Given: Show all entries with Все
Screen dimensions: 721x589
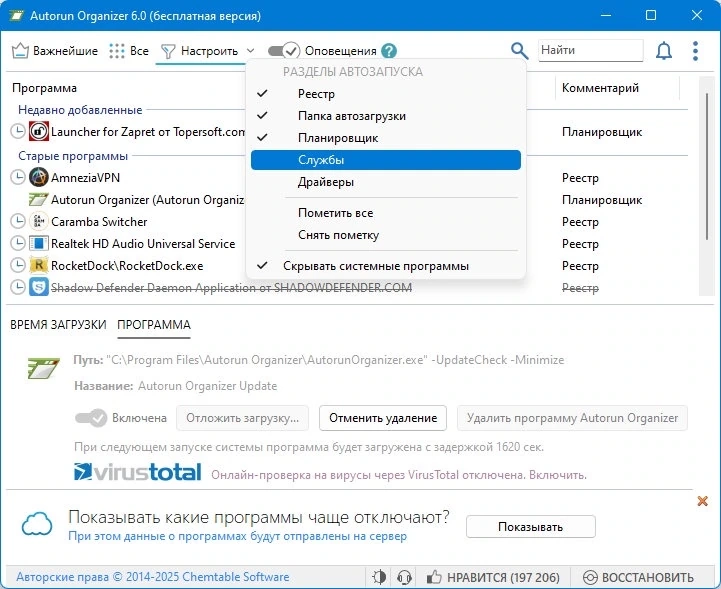Looking at the screenshot, I should pos(129,51).
